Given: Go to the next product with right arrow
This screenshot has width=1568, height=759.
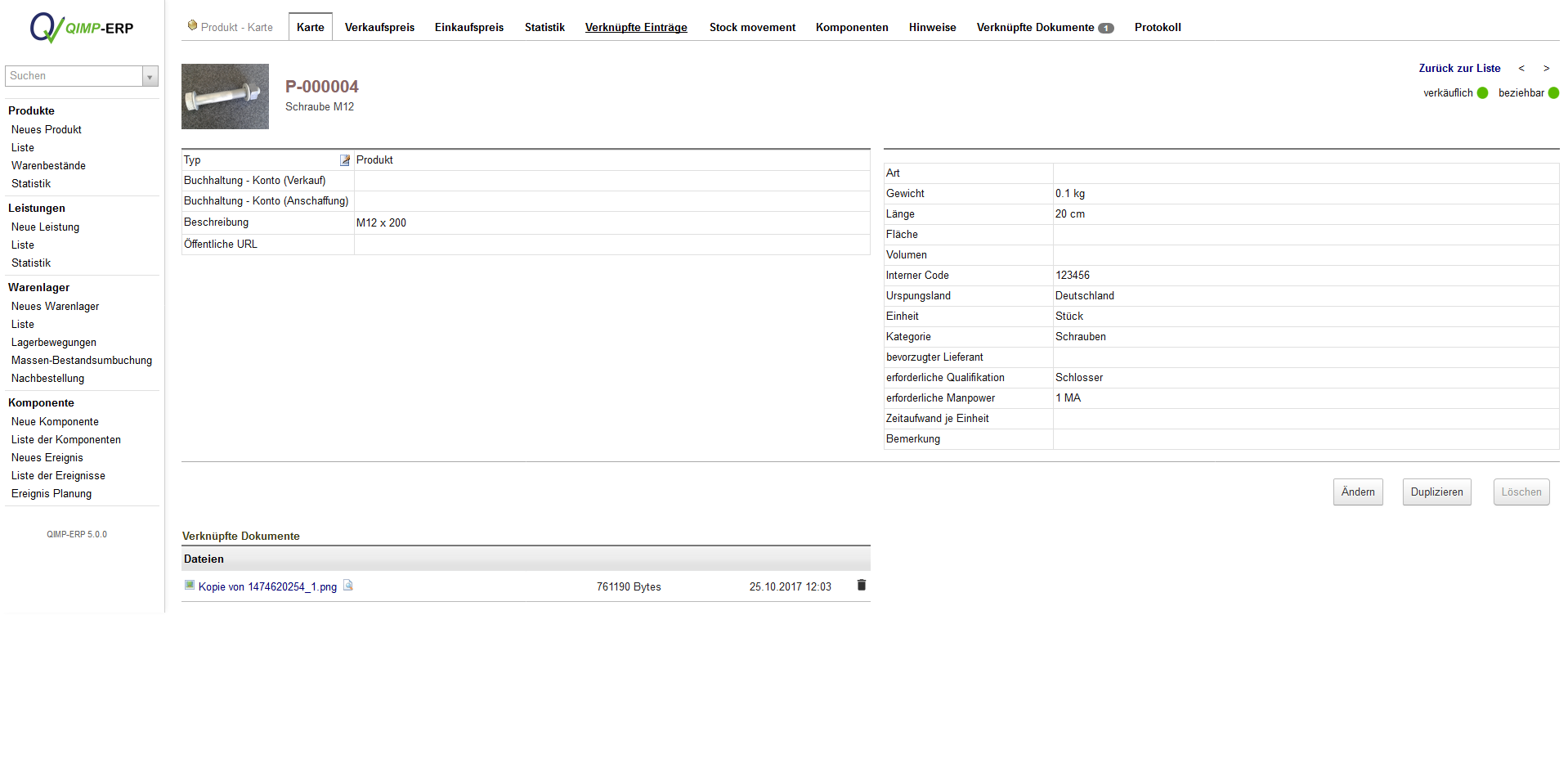Looking at the screenshot, I should click(x=1546, y=69).
